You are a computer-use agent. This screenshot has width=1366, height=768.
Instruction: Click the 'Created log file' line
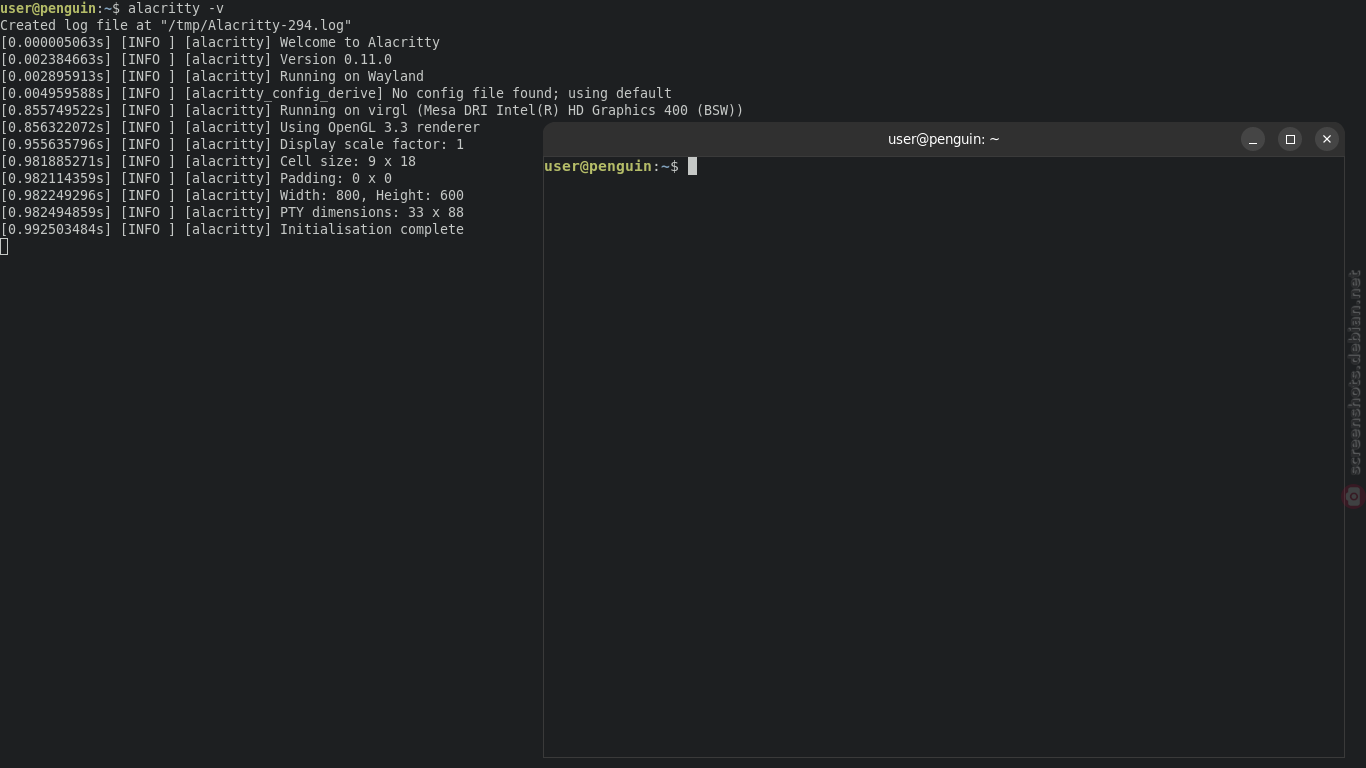[x=176, y=25]
